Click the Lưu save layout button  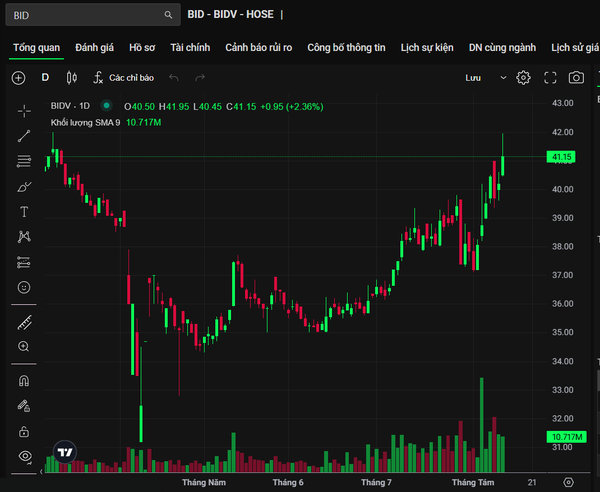click(x=473, y=78)
